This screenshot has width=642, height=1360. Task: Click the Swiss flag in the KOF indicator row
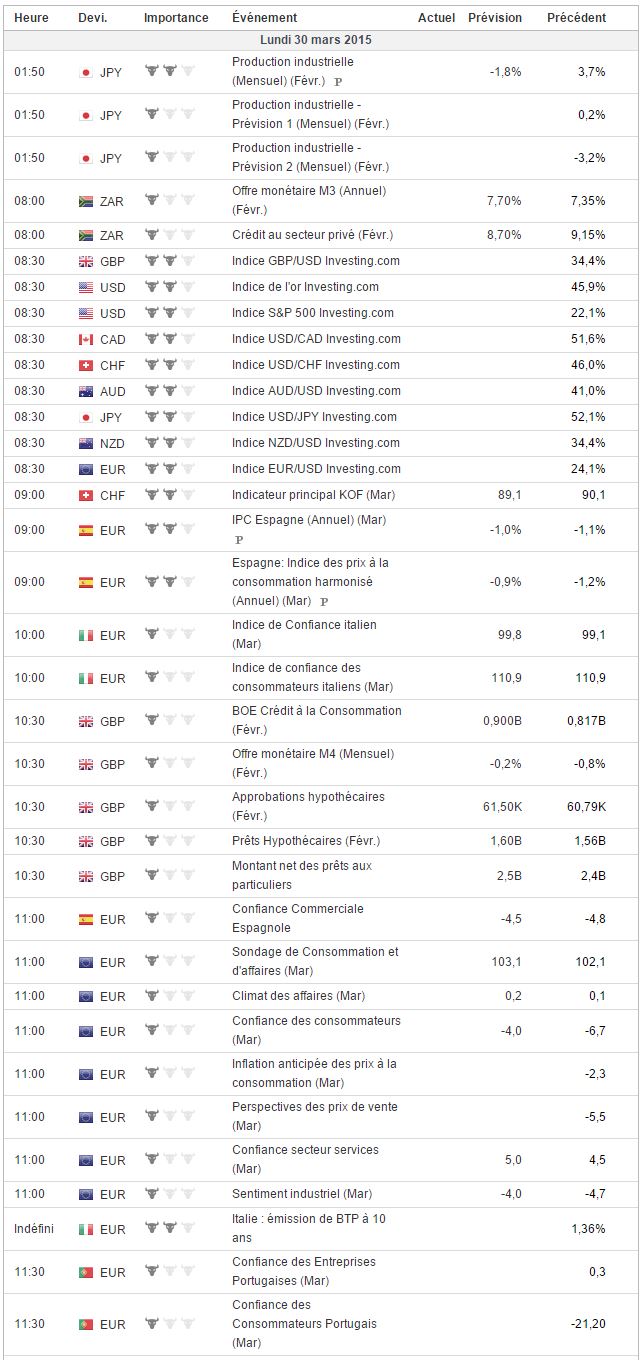pos(86,495)
